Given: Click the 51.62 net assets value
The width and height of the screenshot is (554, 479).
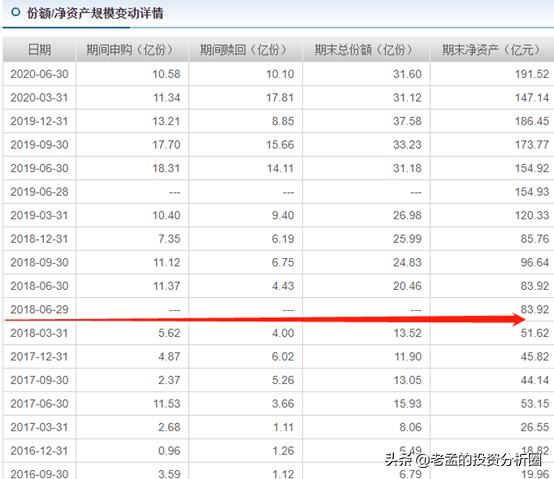Looking at the screenshot, I should click(535, 333).
